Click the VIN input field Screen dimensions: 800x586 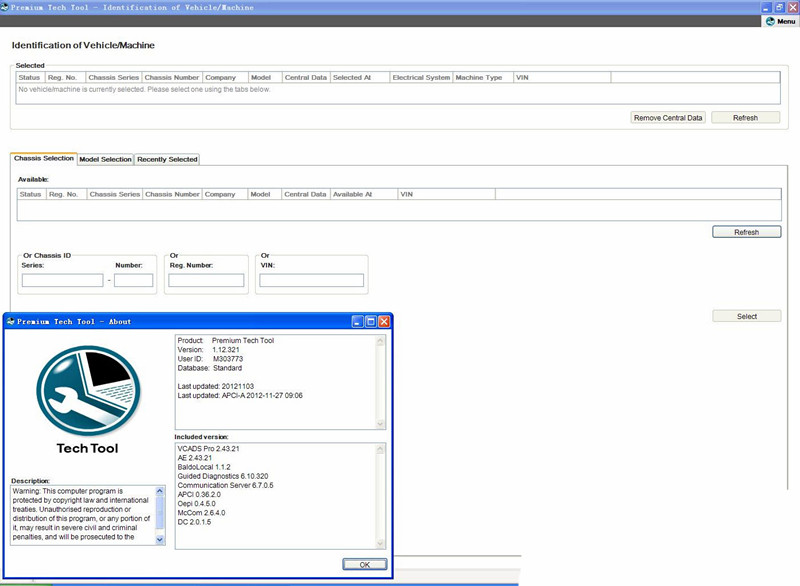(x=311, y=280)
